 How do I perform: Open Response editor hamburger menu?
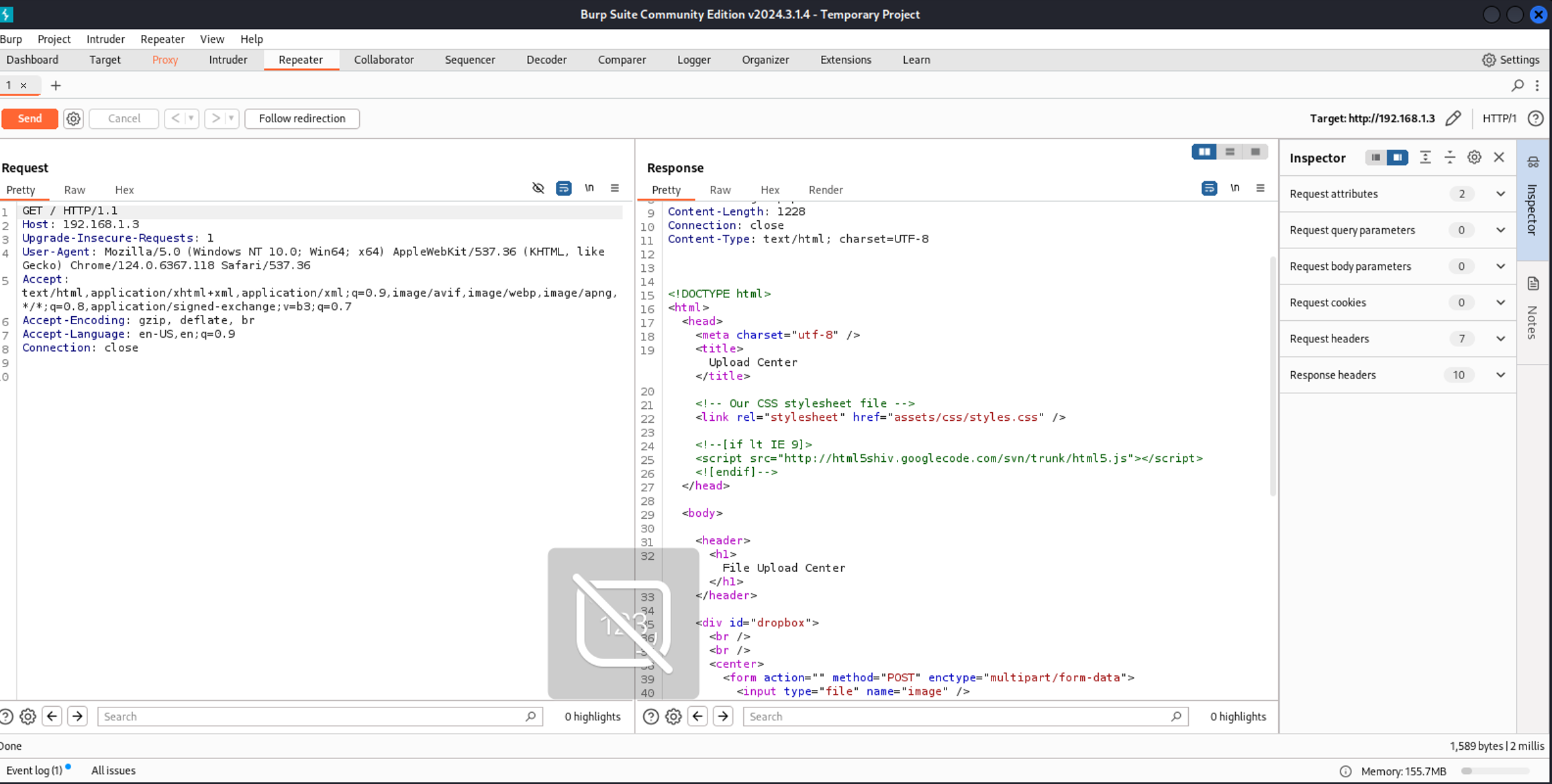(x=1260, y=188)
